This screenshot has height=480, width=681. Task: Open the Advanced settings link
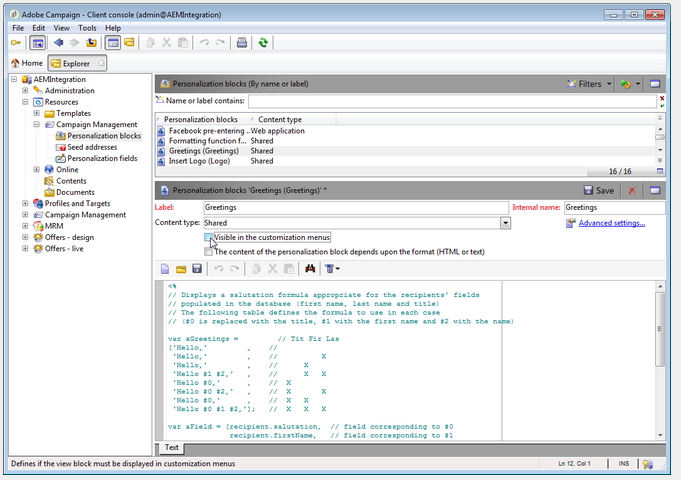(611, 223)
